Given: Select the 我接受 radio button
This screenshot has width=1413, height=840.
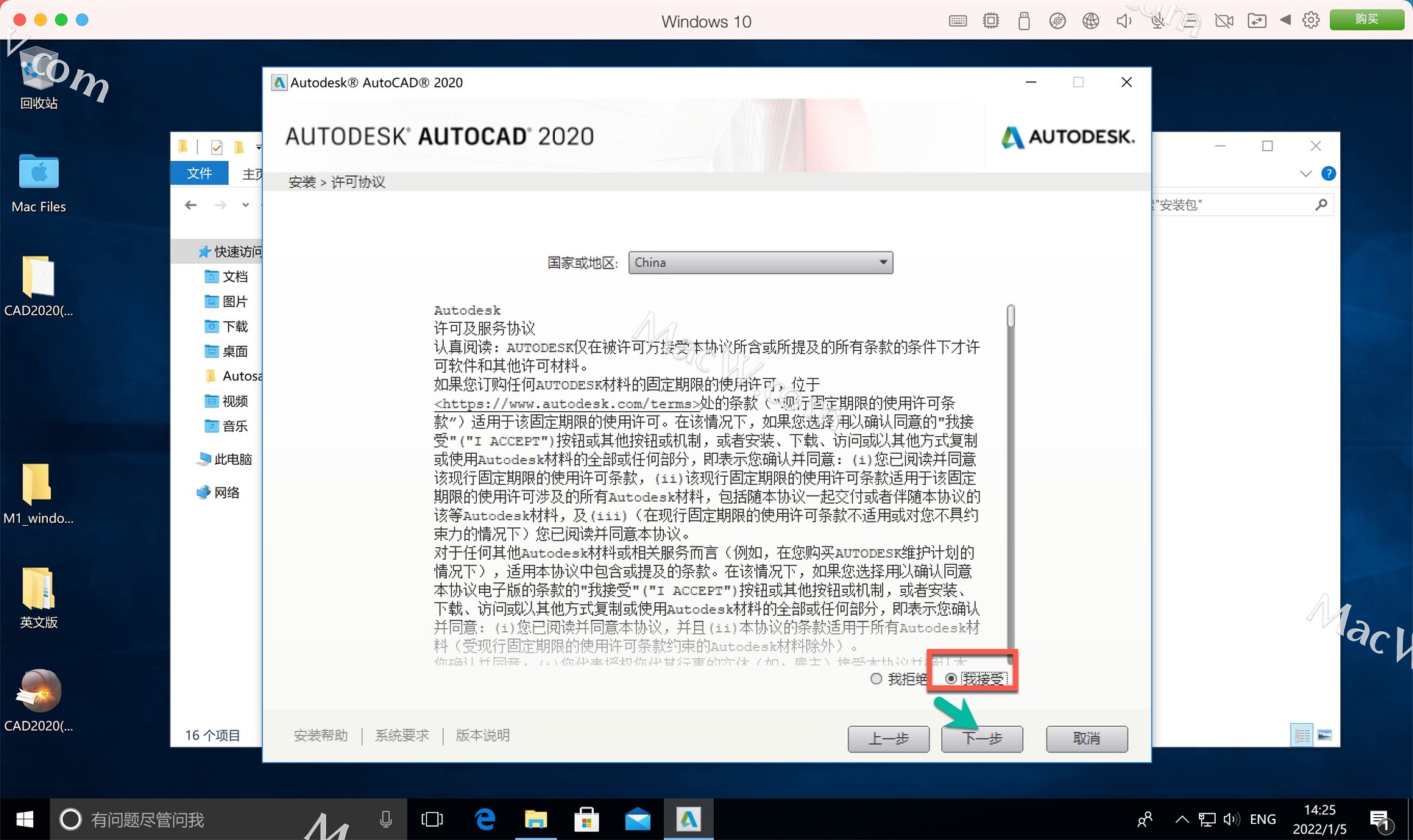Looking at the screenshot, I should pos(952,678).
